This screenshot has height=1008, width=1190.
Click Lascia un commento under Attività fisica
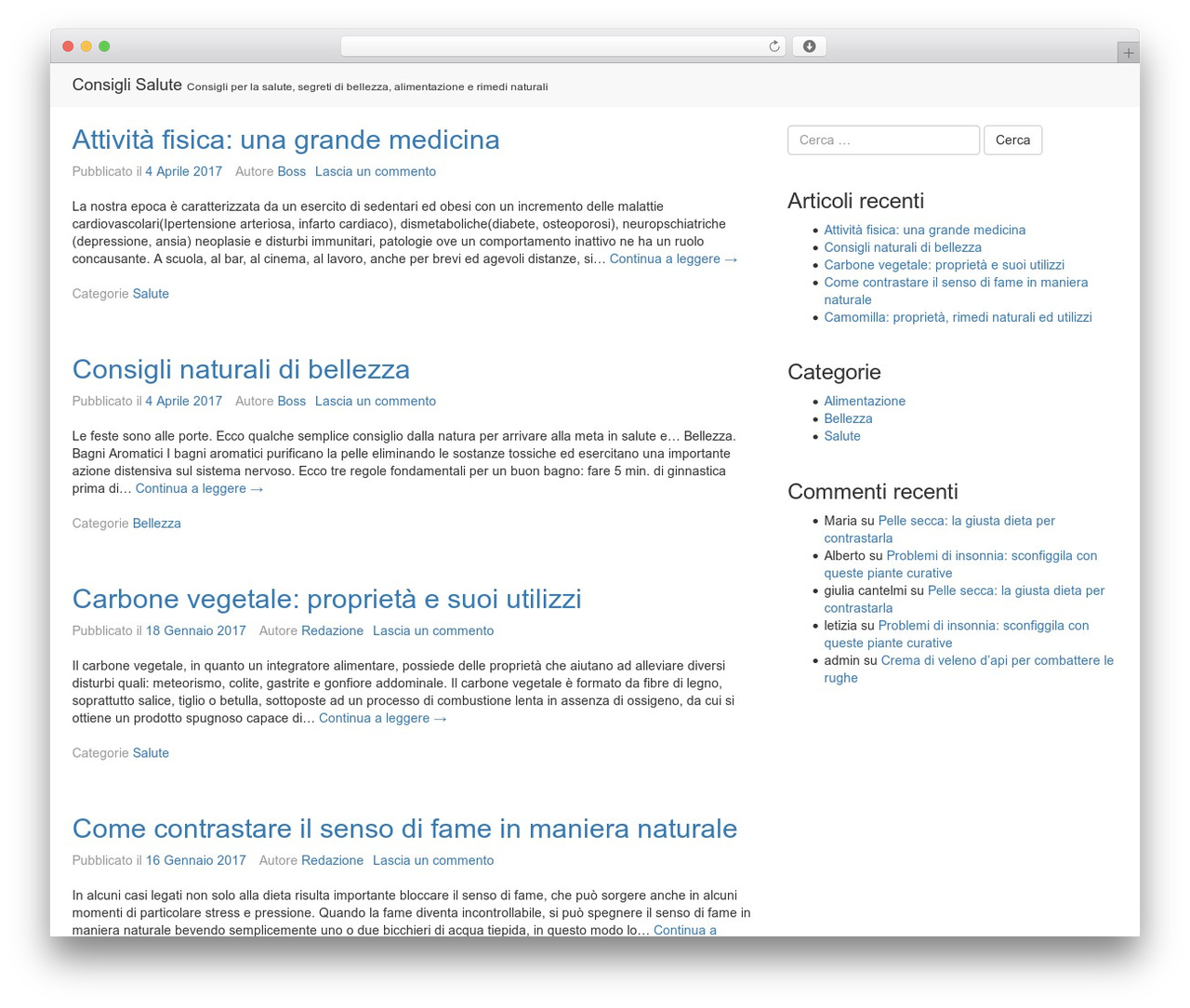coord(375,171)
